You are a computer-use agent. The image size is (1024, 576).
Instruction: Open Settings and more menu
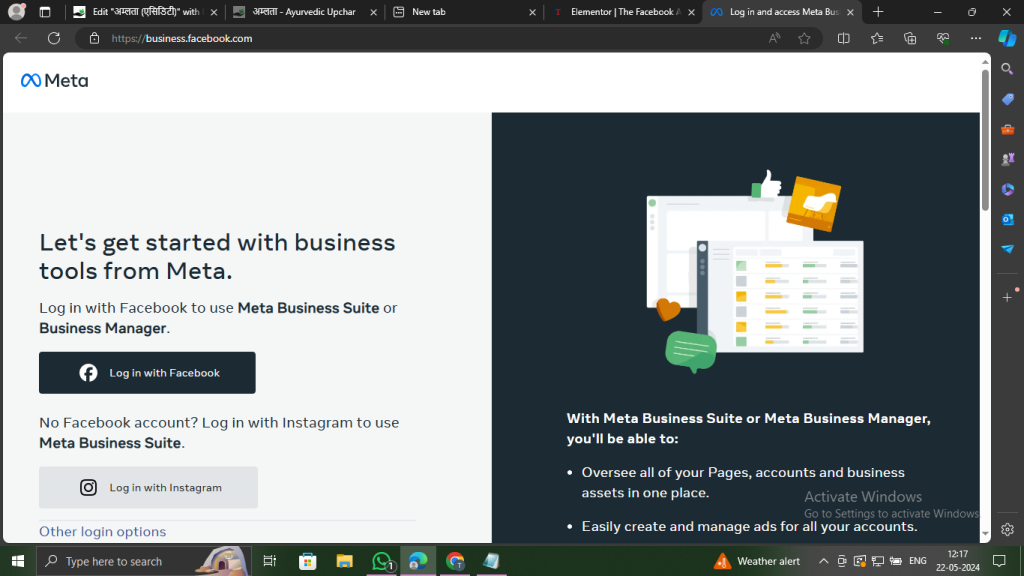976,39
